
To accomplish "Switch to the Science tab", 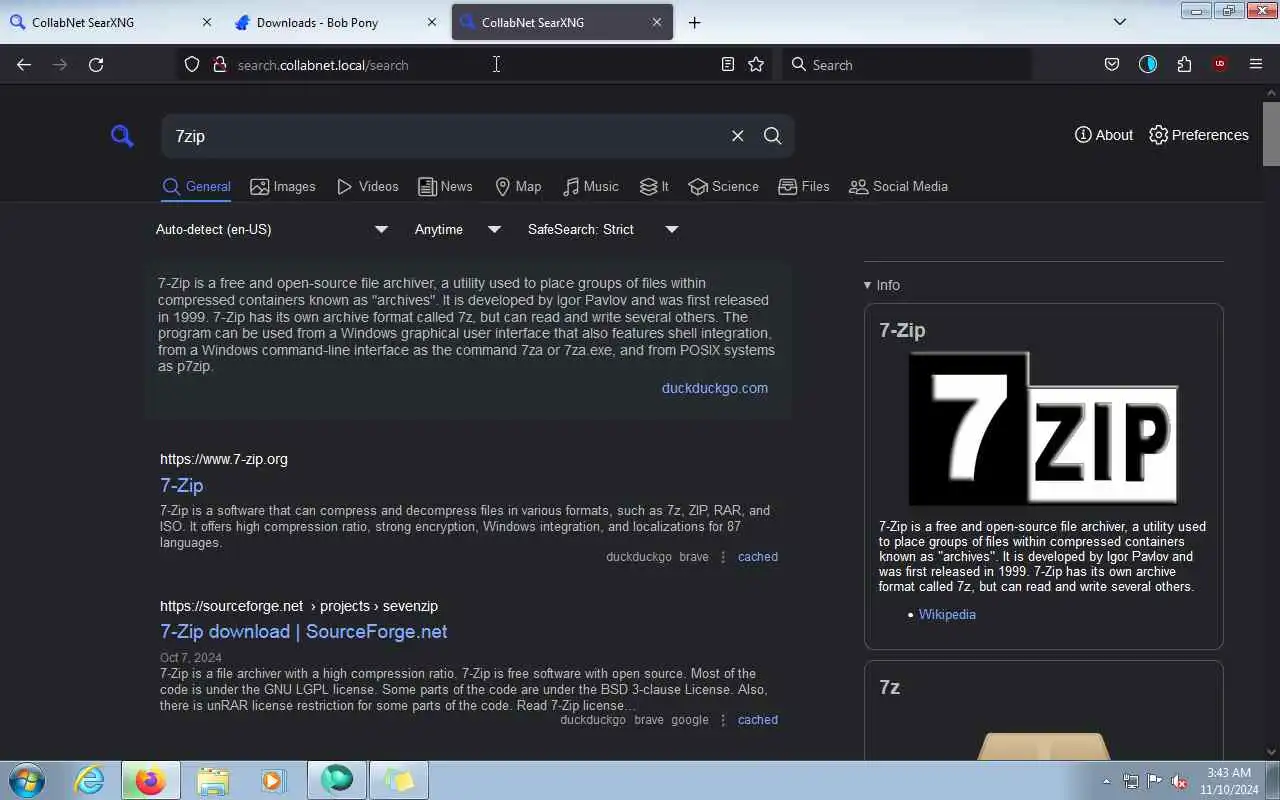I will [723, 187].
